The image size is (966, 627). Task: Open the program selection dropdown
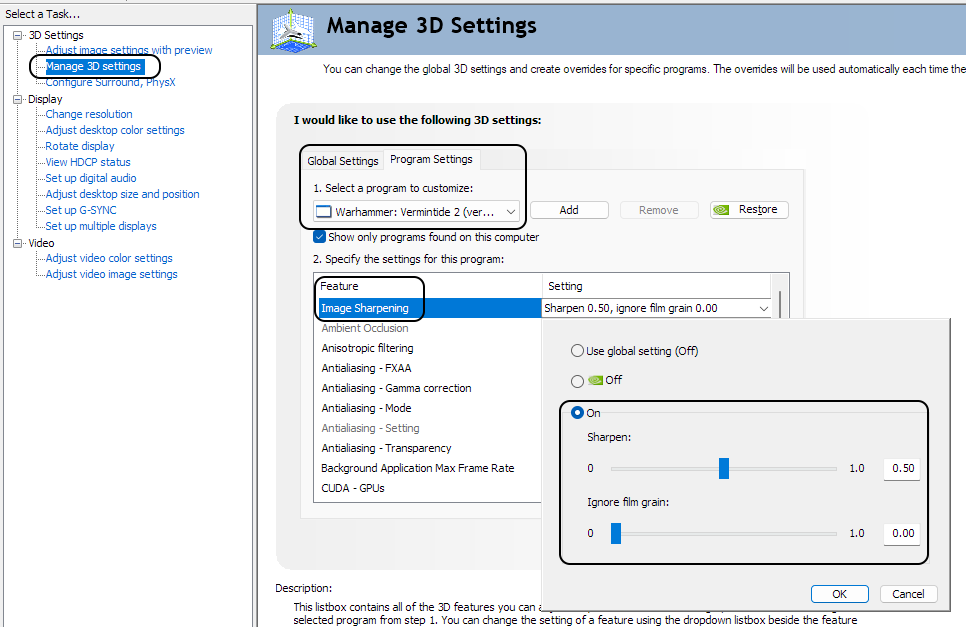(x=511, y=211)
